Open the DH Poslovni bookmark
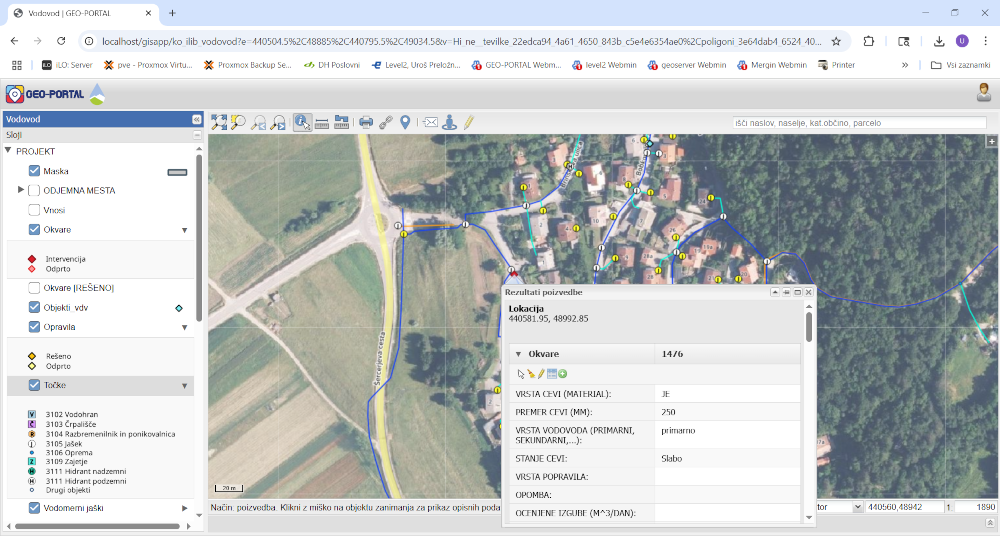This screenshot has height=536, width=1000. [332, 65]
